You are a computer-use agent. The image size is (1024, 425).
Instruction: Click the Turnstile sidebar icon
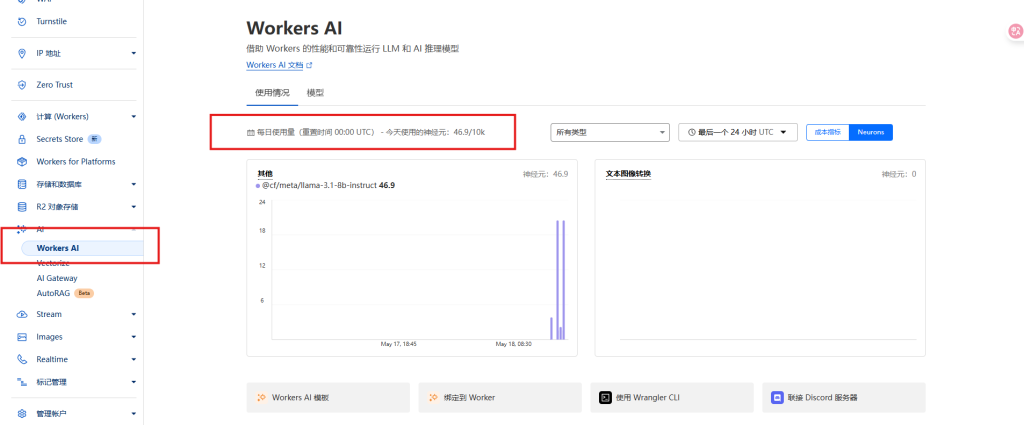click(x=22, y=22)
